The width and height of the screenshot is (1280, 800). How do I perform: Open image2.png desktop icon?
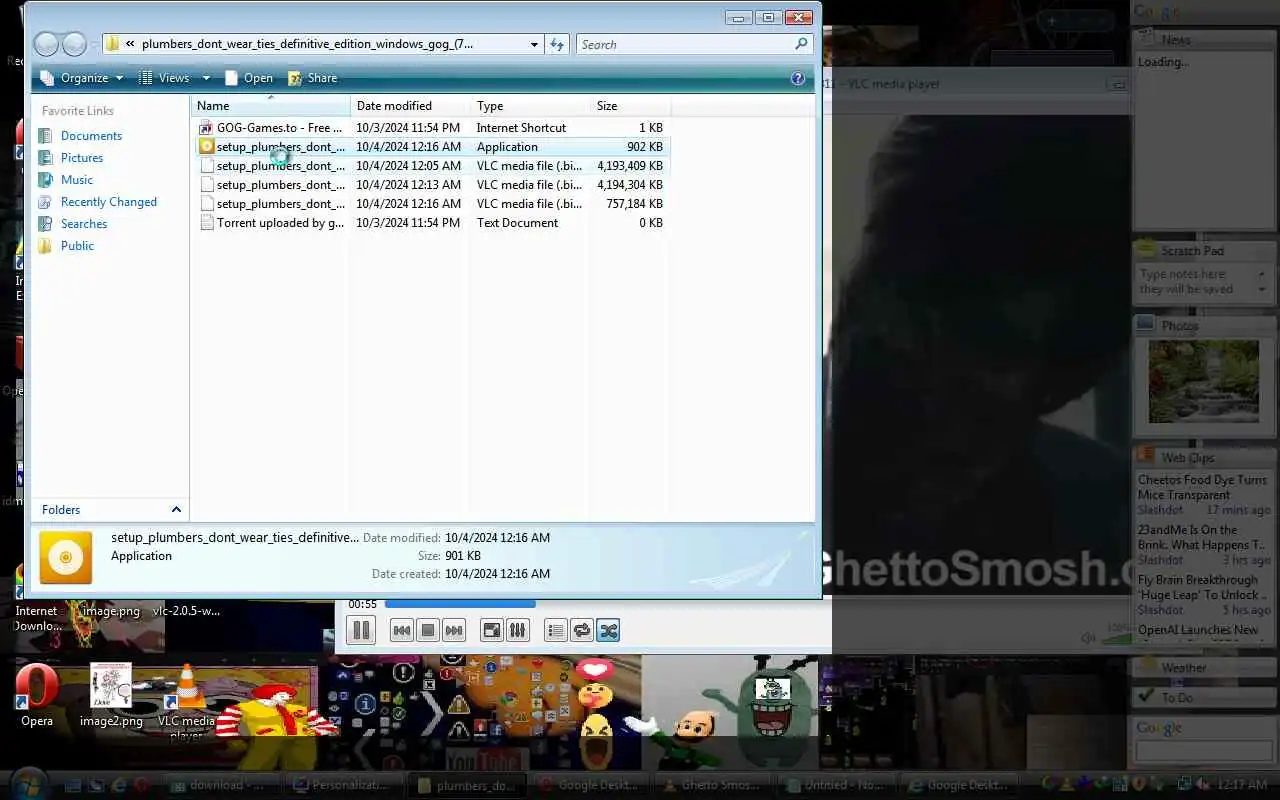pyautogui.click(x=111, y=695)
